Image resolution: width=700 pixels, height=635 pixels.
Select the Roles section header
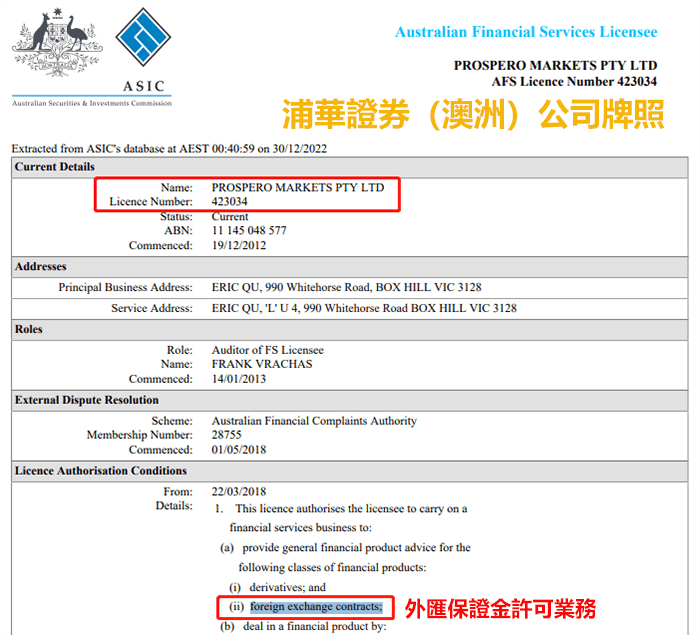pos(29,329)
